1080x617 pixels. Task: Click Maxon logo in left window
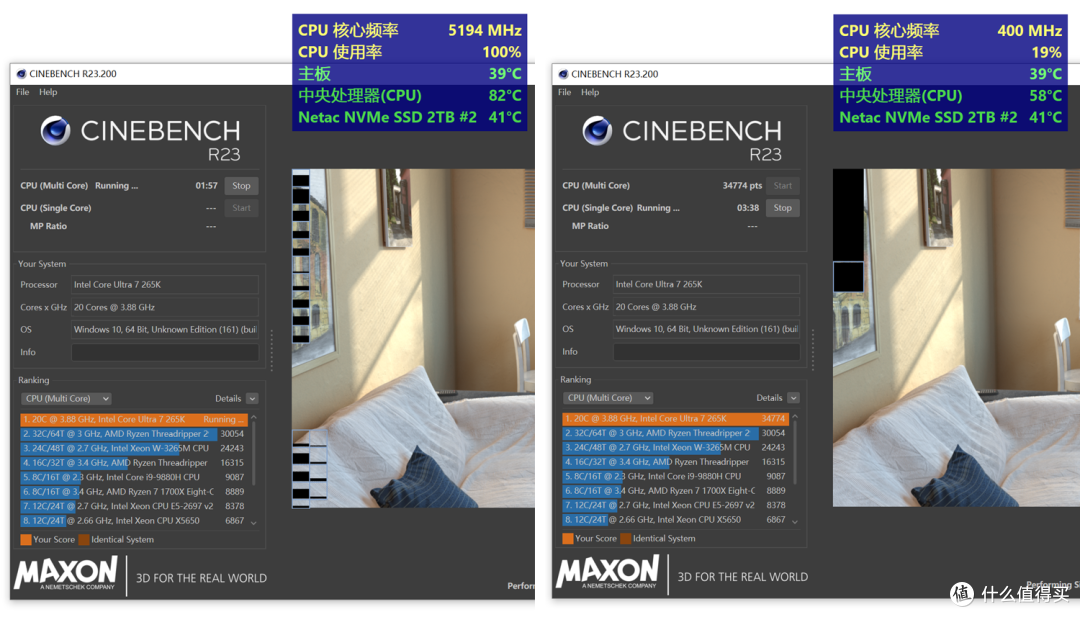66,574
